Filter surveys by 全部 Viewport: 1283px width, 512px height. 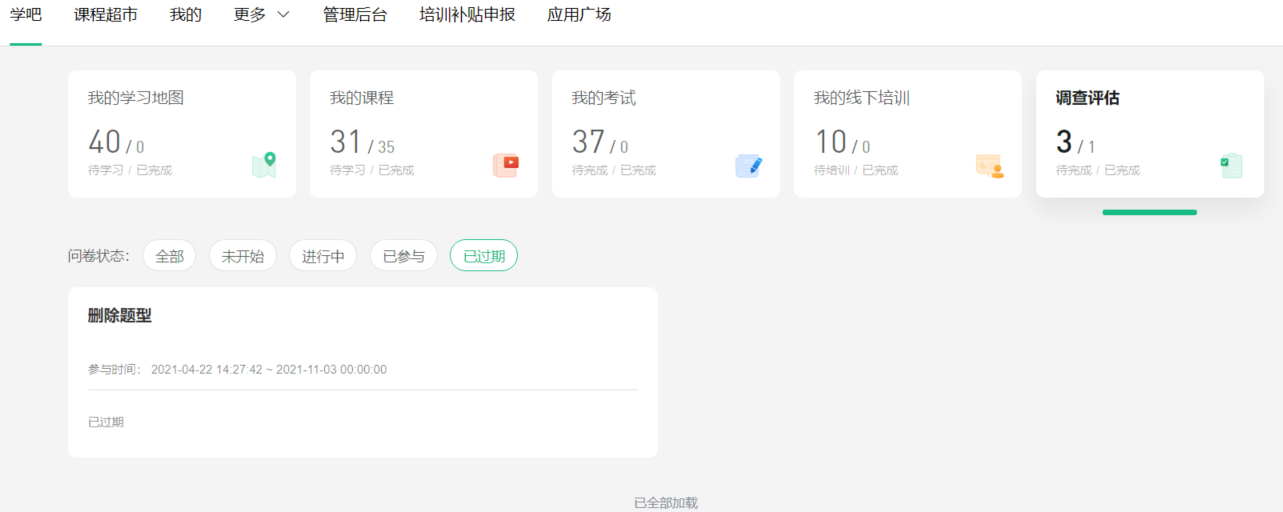pos(170,256)
